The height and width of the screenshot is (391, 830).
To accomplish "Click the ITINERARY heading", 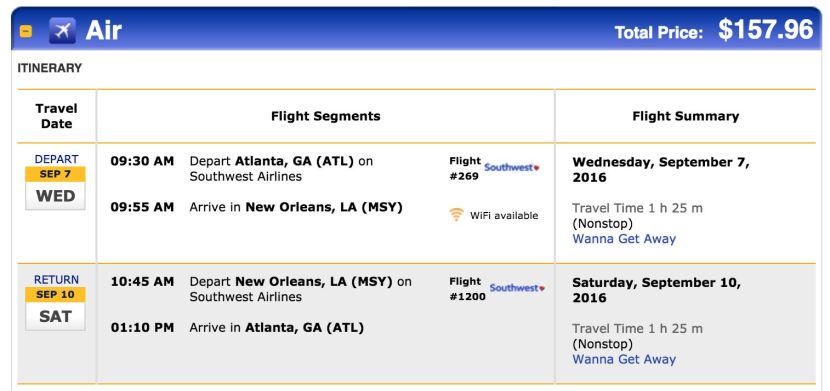I will 50,68.
